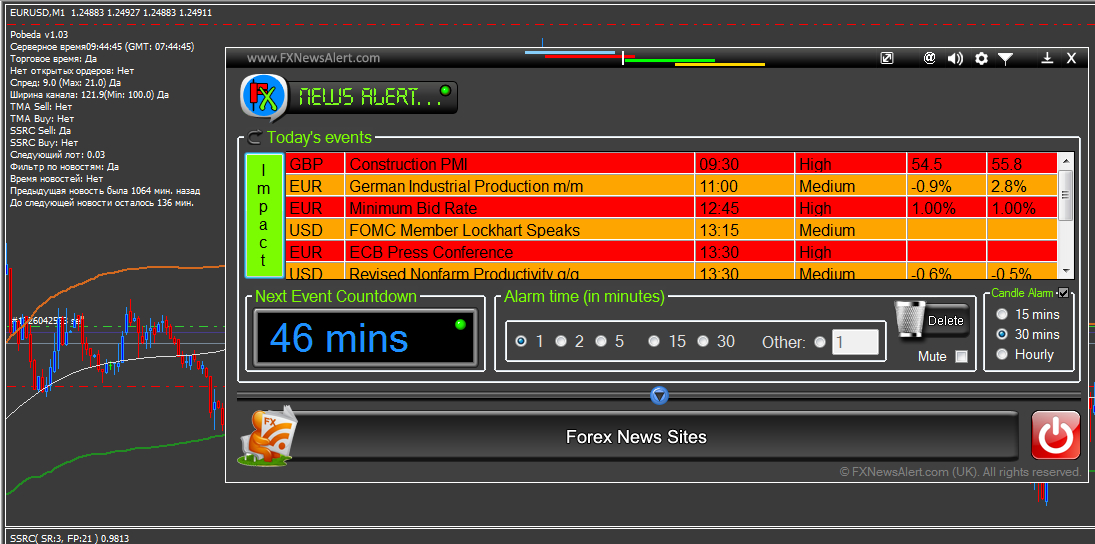Click the News Alert LED banner
The height and width of the screenshot is (544, 1095).
[374, 97]
